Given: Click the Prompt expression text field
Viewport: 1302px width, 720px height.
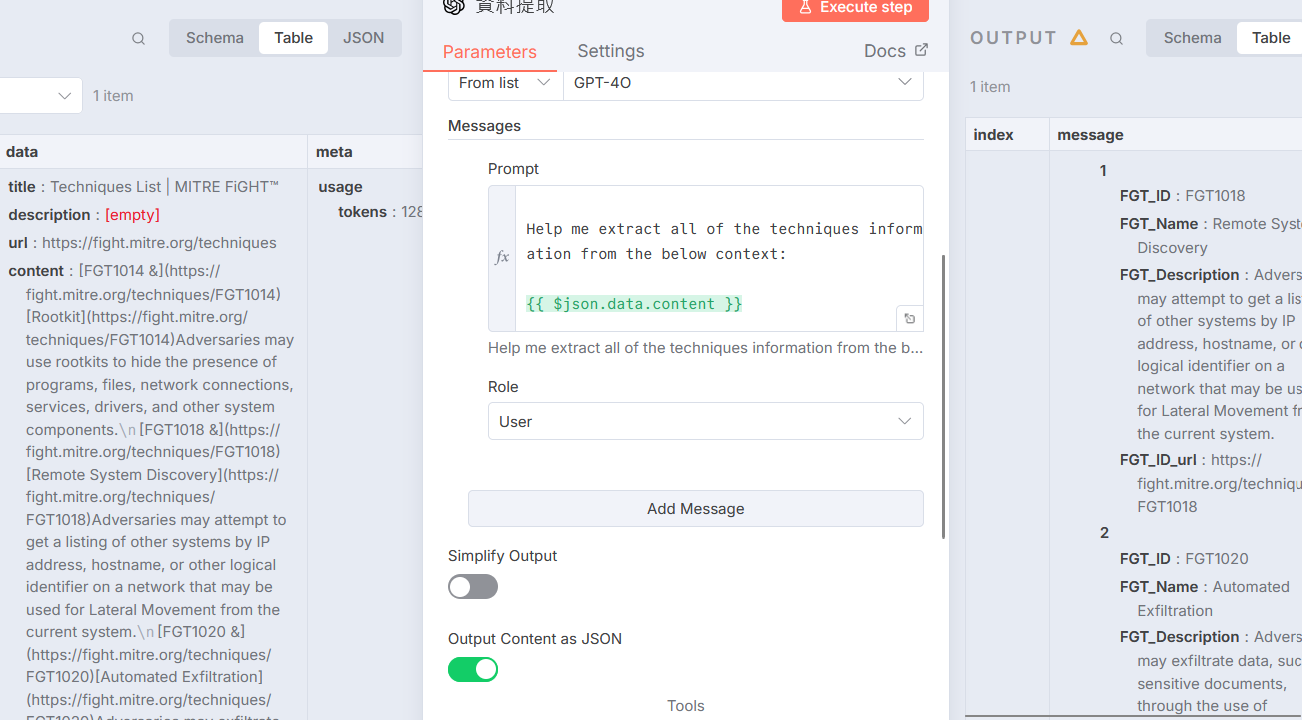Looking at the screenshot, I should tap(721, 258).
